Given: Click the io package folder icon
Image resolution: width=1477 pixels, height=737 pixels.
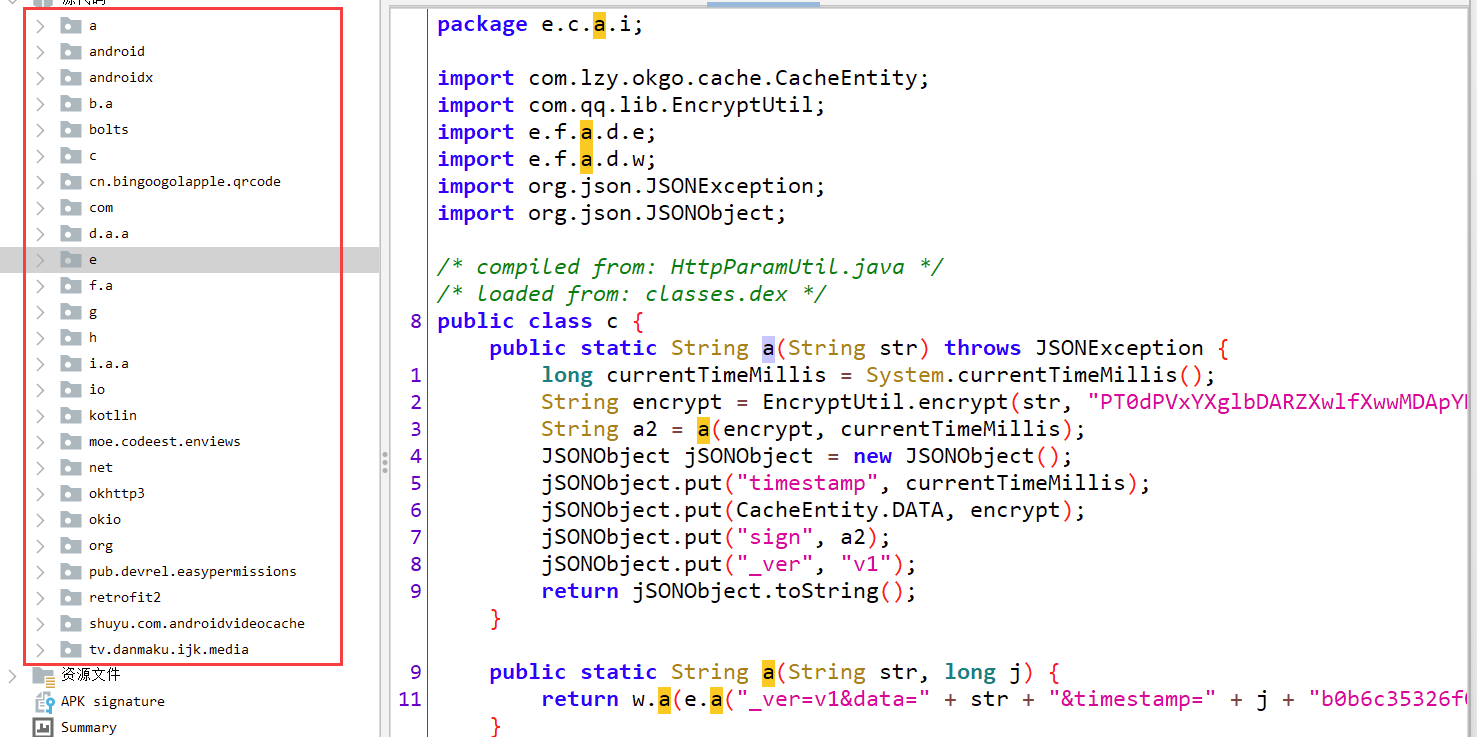Looking at the screenshot, I should tap(70, 389).
